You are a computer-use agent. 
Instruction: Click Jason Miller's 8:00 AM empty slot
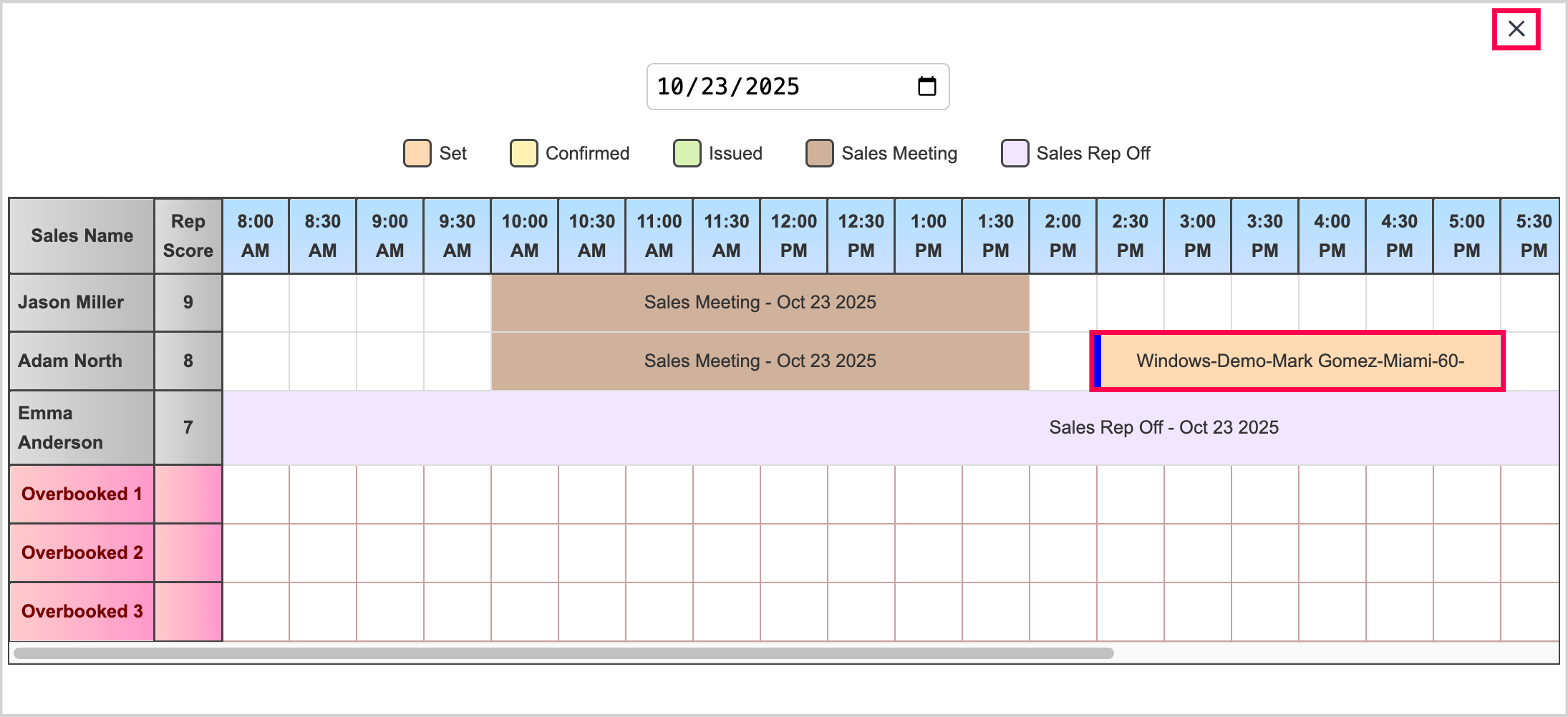point(256,303)
